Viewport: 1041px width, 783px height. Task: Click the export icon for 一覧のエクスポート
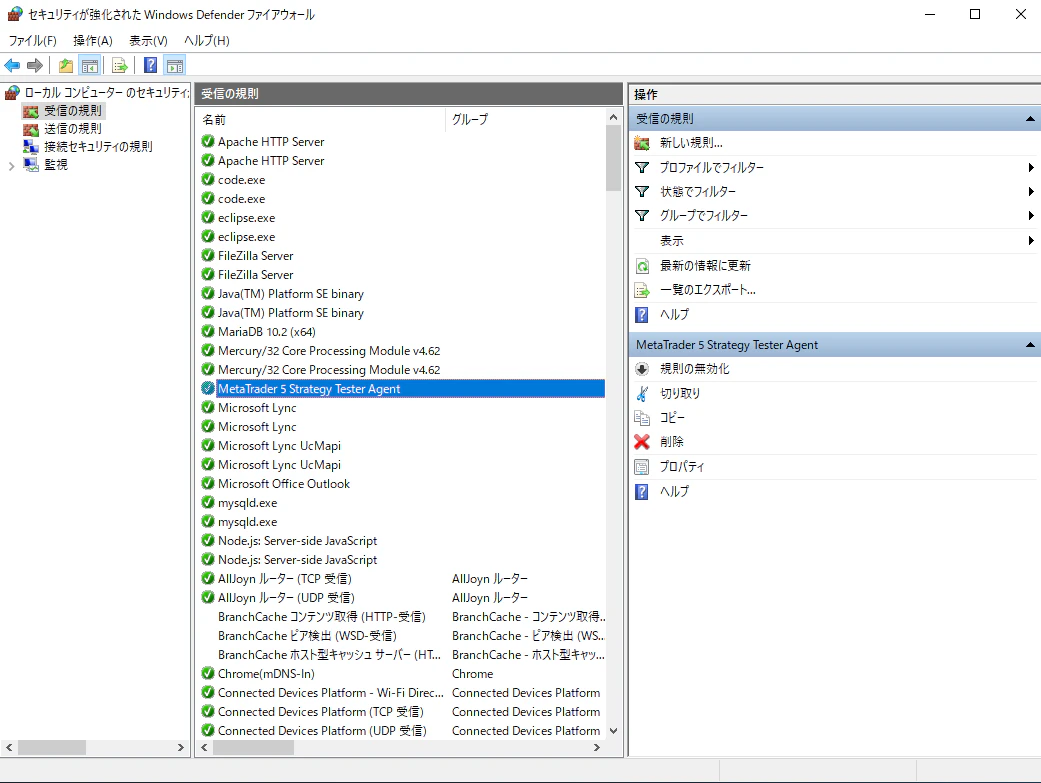(642, 290)
